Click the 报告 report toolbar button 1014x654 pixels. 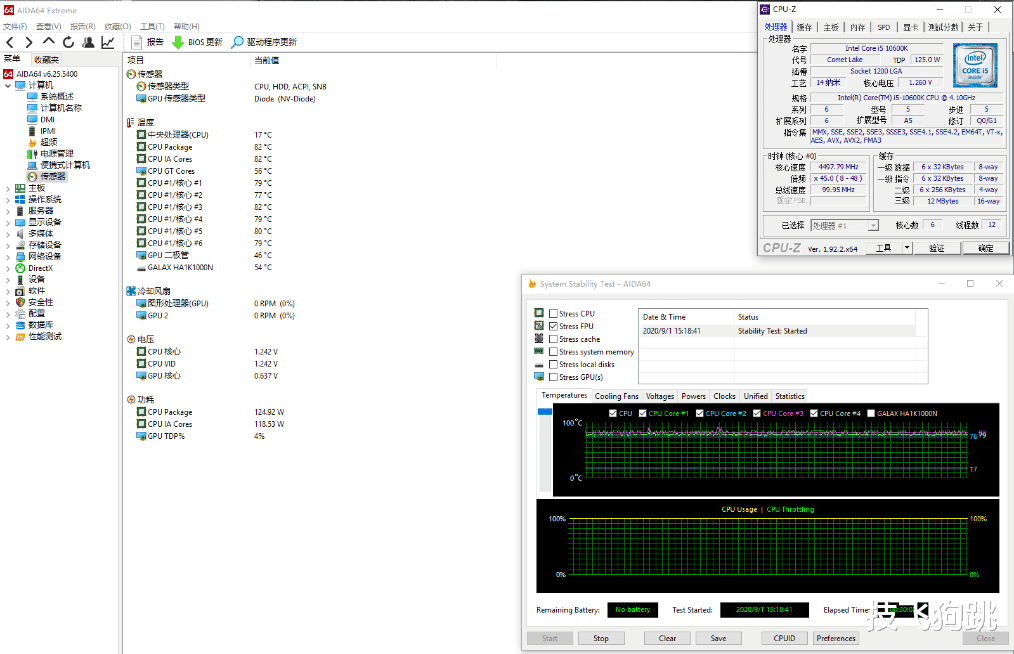click(147, 42)
